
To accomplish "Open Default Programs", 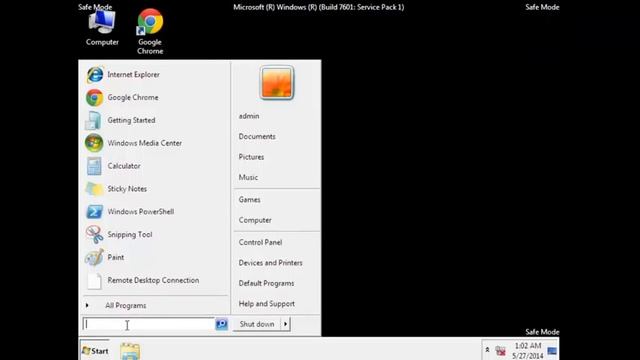I will [x=267, y=283].
